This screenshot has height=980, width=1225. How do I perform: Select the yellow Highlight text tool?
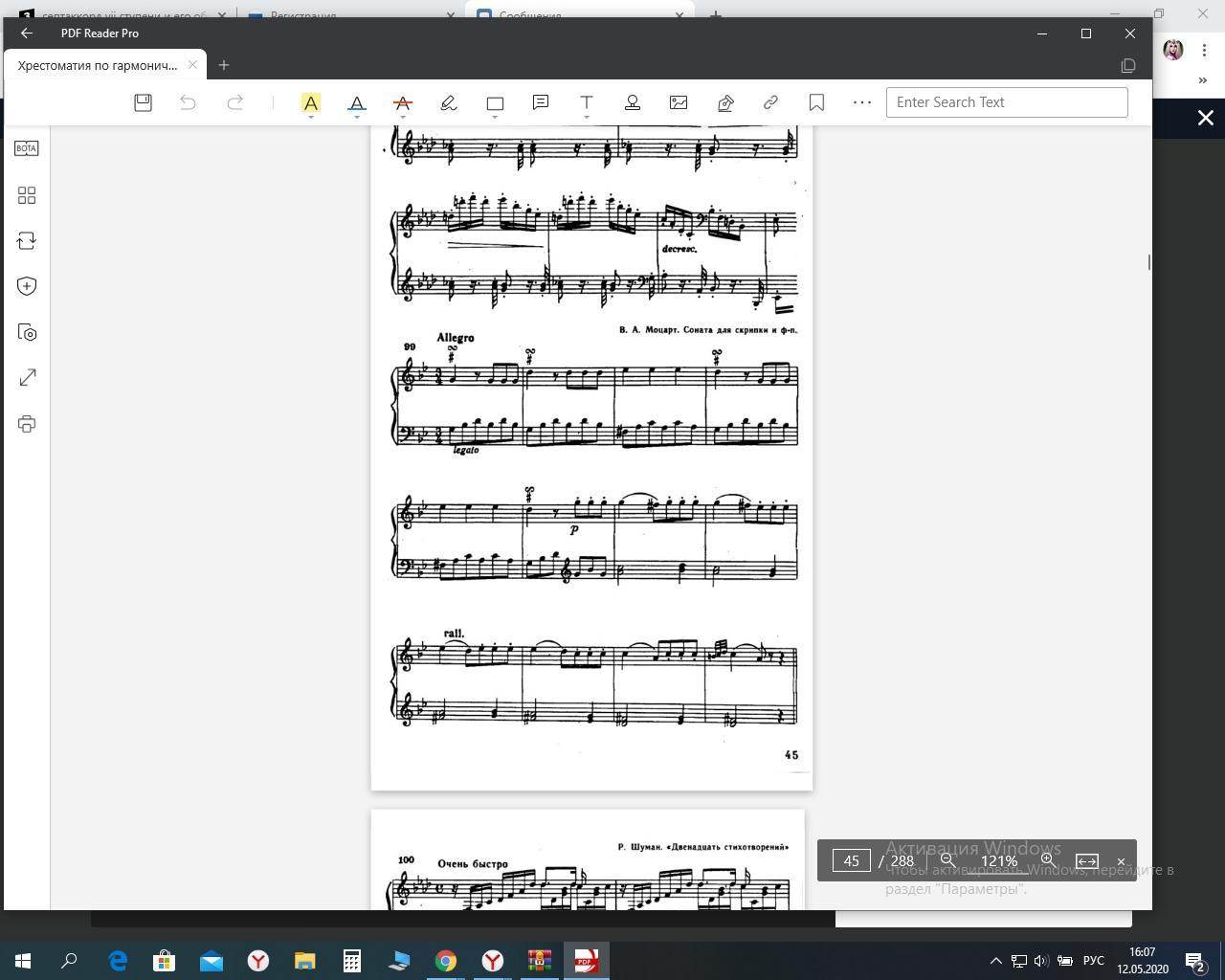(x=311, y=102)
